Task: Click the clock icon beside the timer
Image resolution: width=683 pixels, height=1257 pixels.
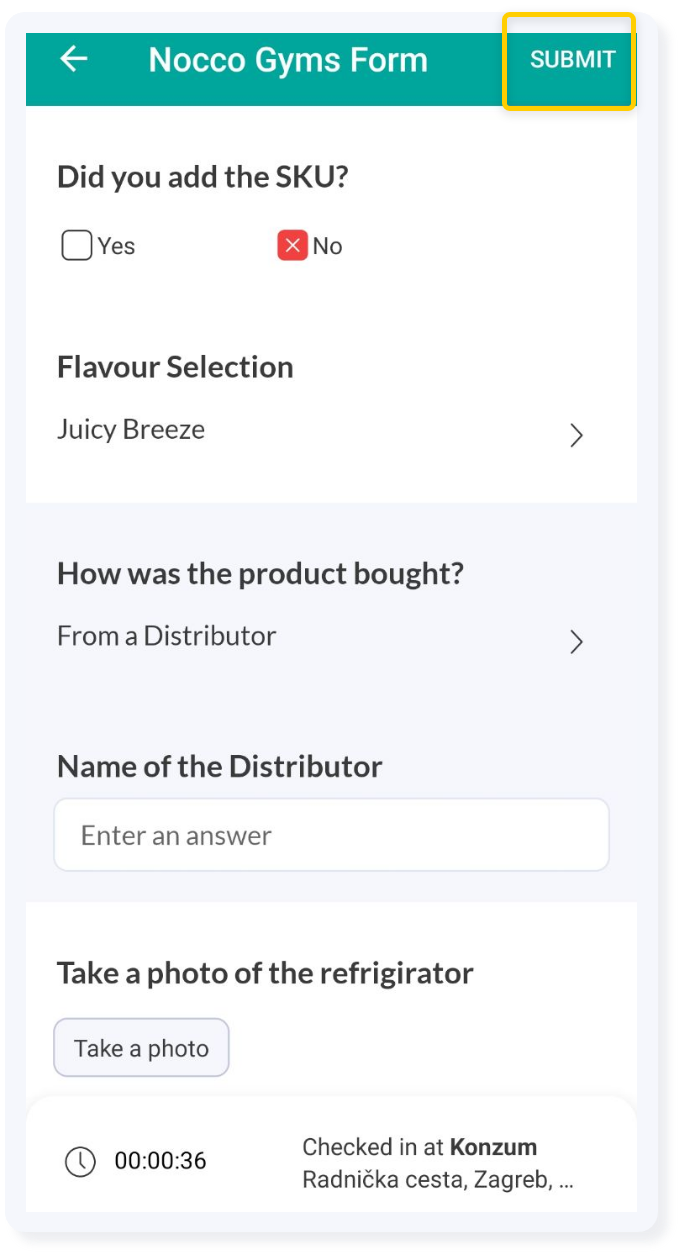Action: tap(80, 1161)
